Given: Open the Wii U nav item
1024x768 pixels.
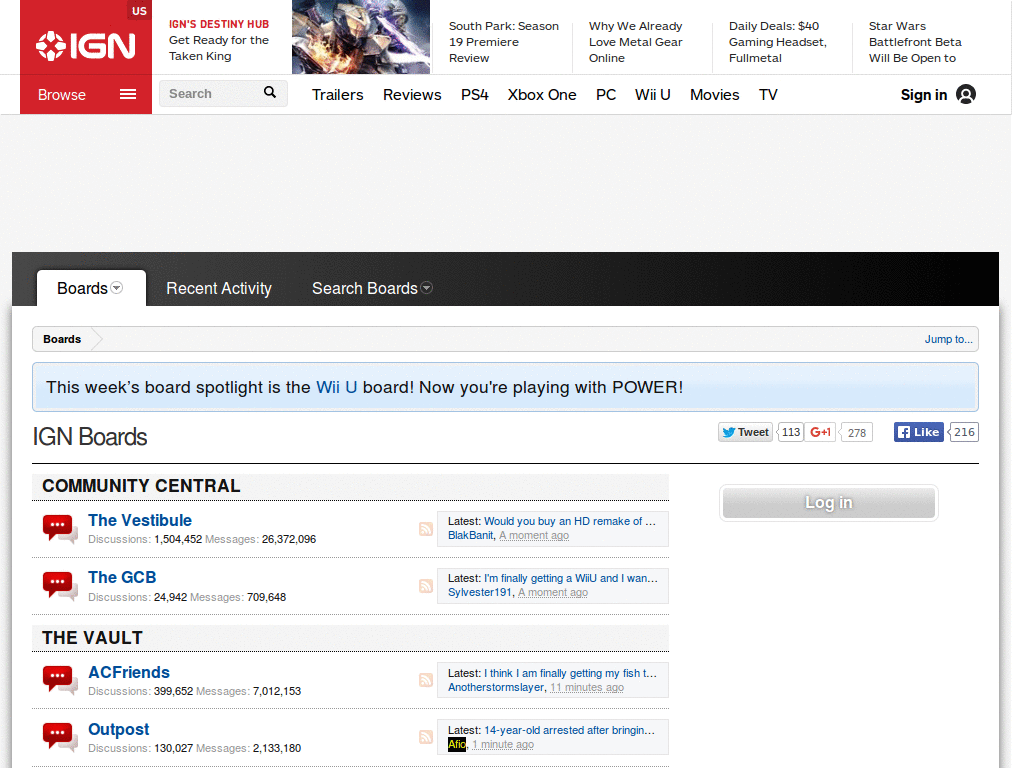Looking at the screenshot, I should (x=652, y=95).
